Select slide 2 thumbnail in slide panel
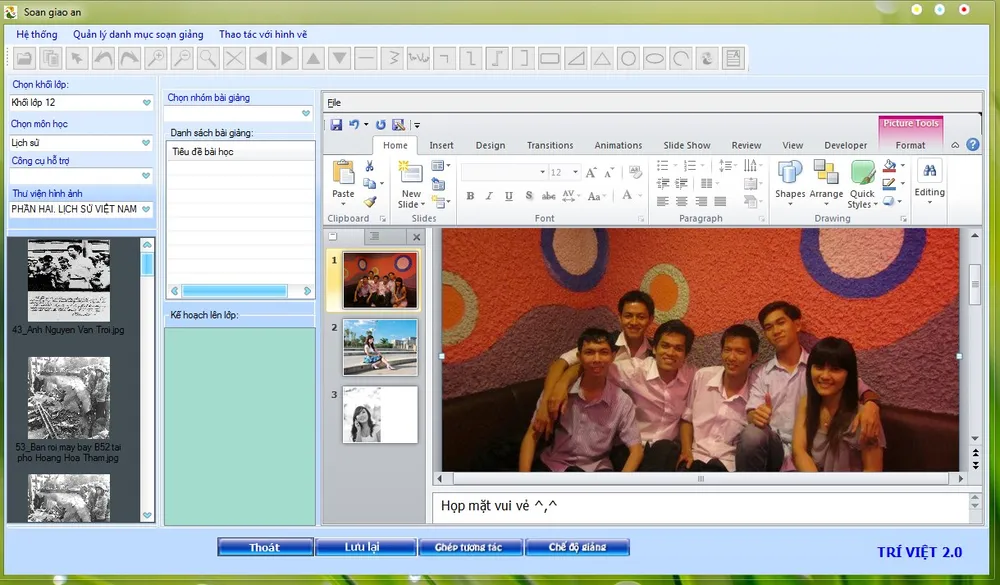The height and width of the screenshot is (585, 1000). tap(379, 347)
